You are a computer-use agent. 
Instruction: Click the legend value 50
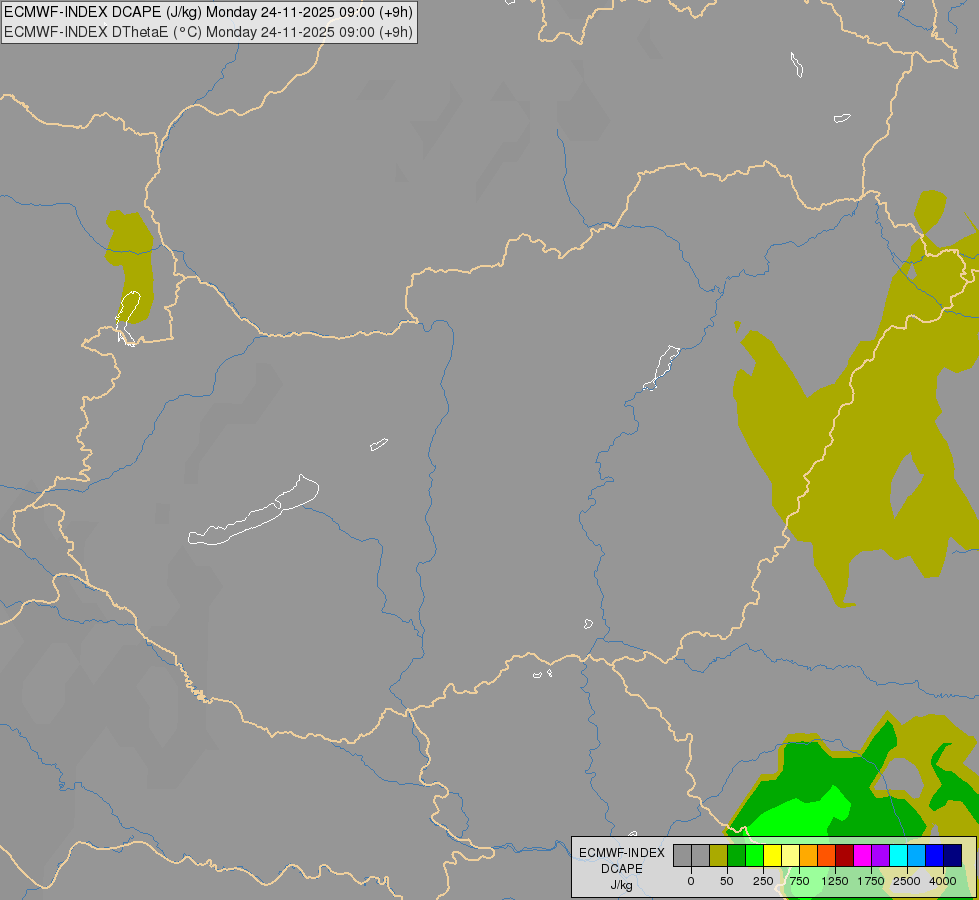point(727,881)
